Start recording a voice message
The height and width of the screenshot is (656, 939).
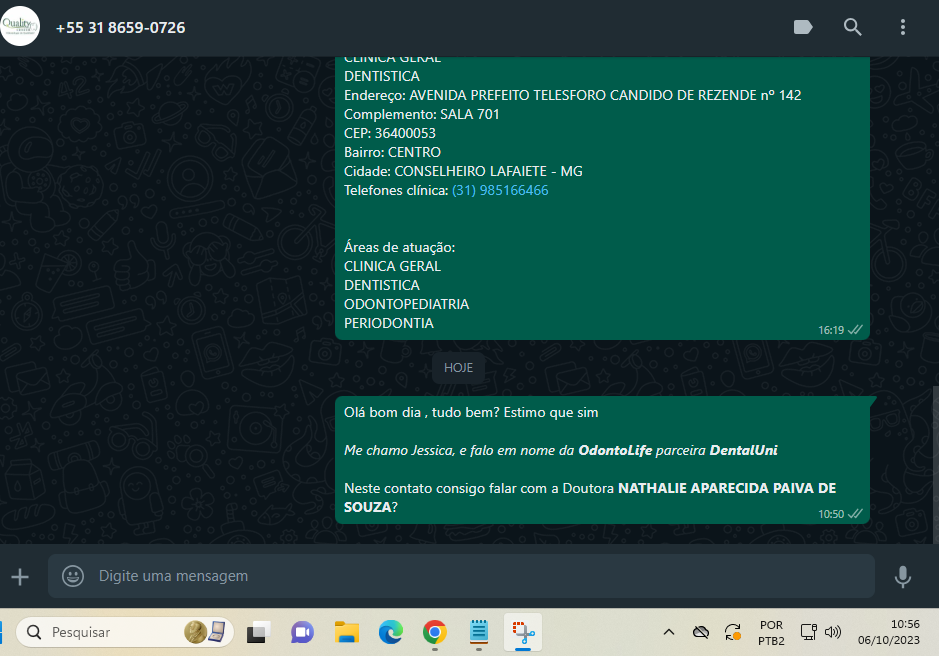[902, 576]
